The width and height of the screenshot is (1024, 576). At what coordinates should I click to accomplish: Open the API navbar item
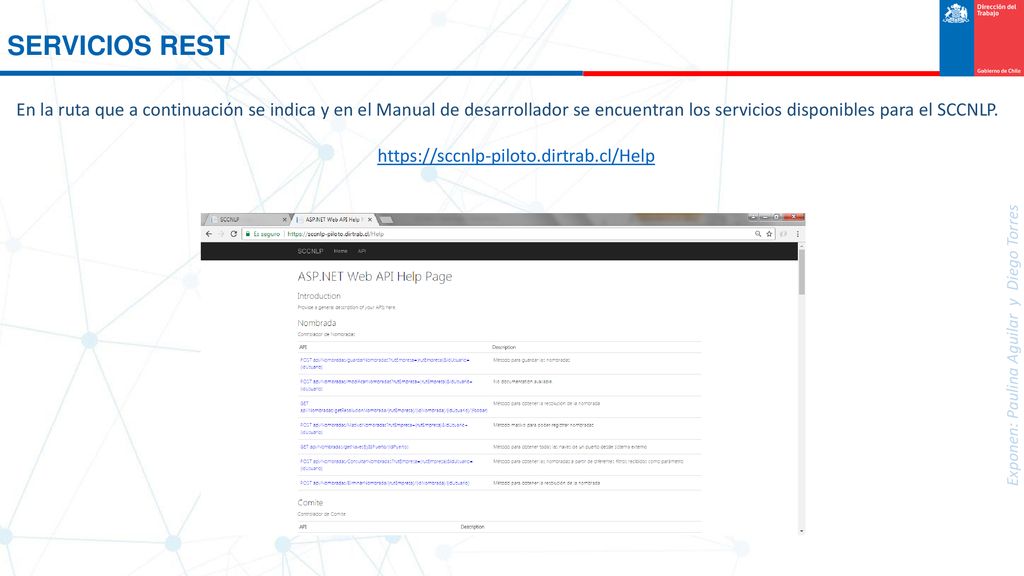(x=361, y=251)
